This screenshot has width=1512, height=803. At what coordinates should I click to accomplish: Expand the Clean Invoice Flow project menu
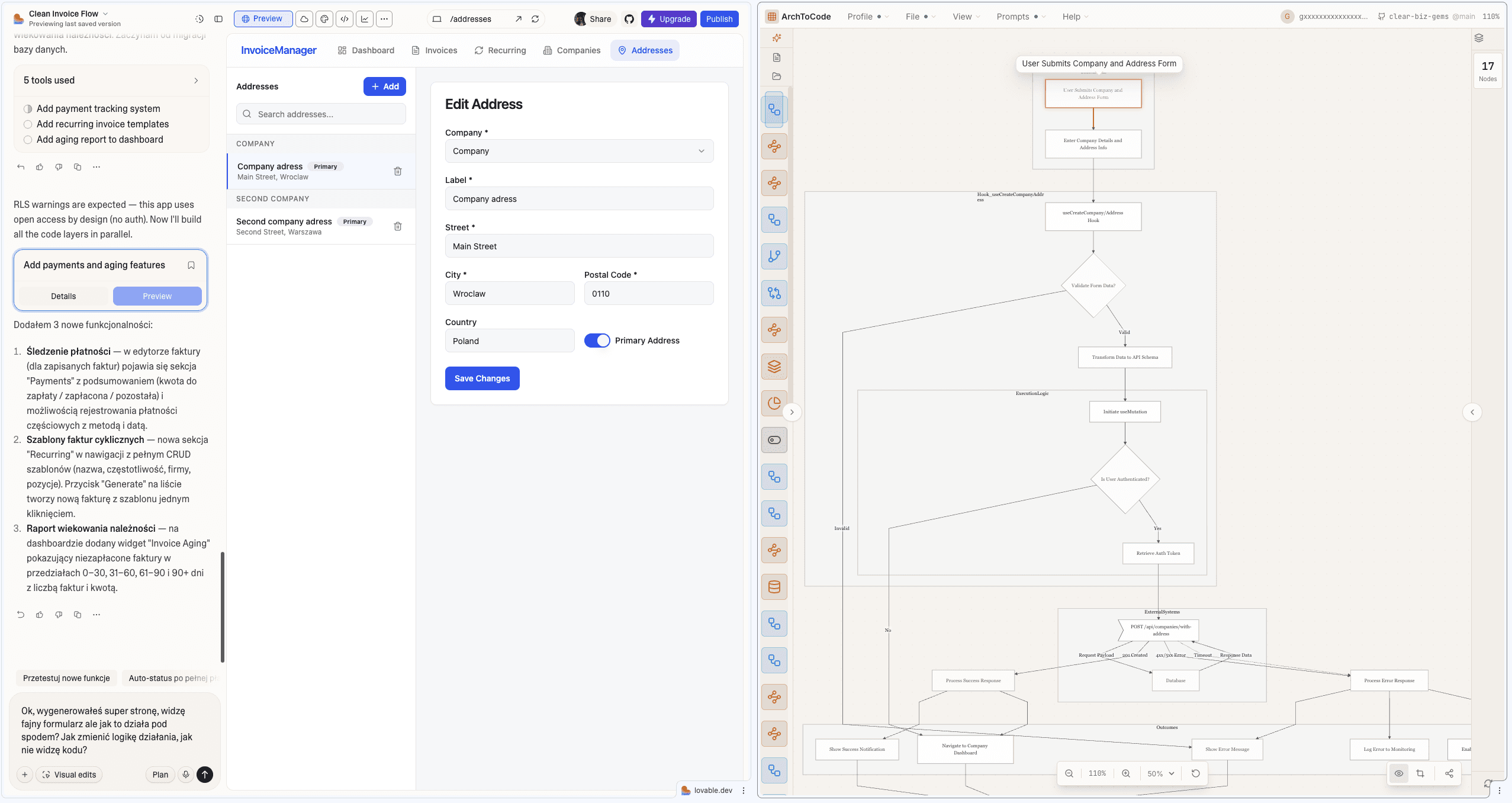(x=105, y=13)
